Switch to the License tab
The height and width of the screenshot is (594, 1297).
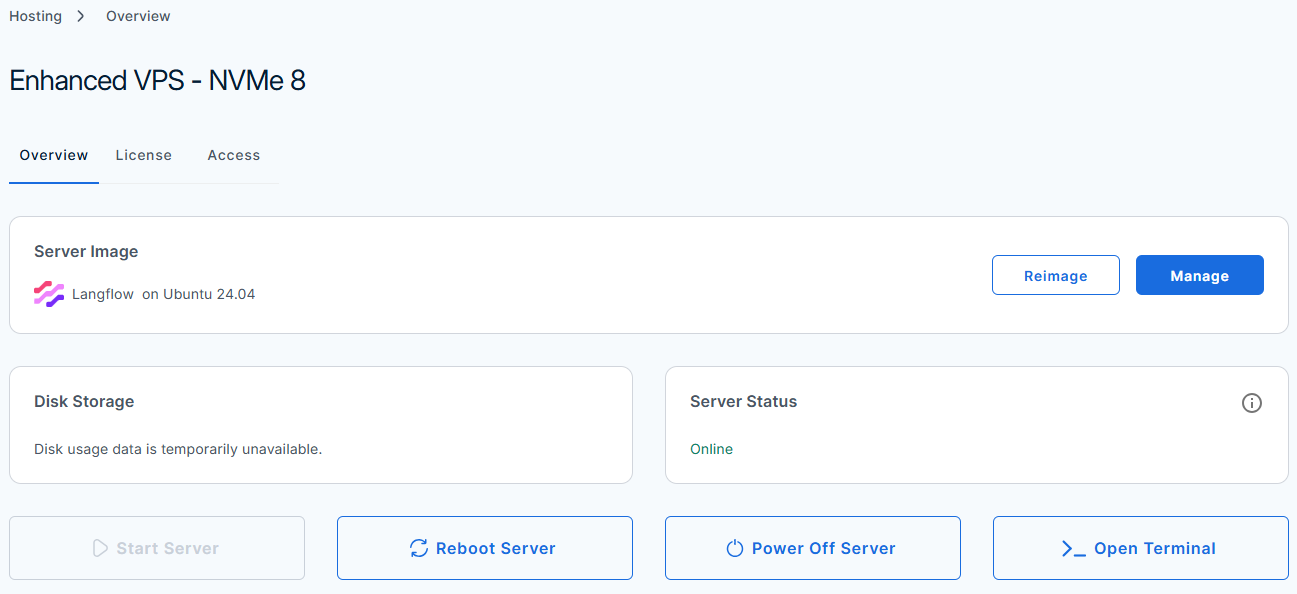click(144, 155)
